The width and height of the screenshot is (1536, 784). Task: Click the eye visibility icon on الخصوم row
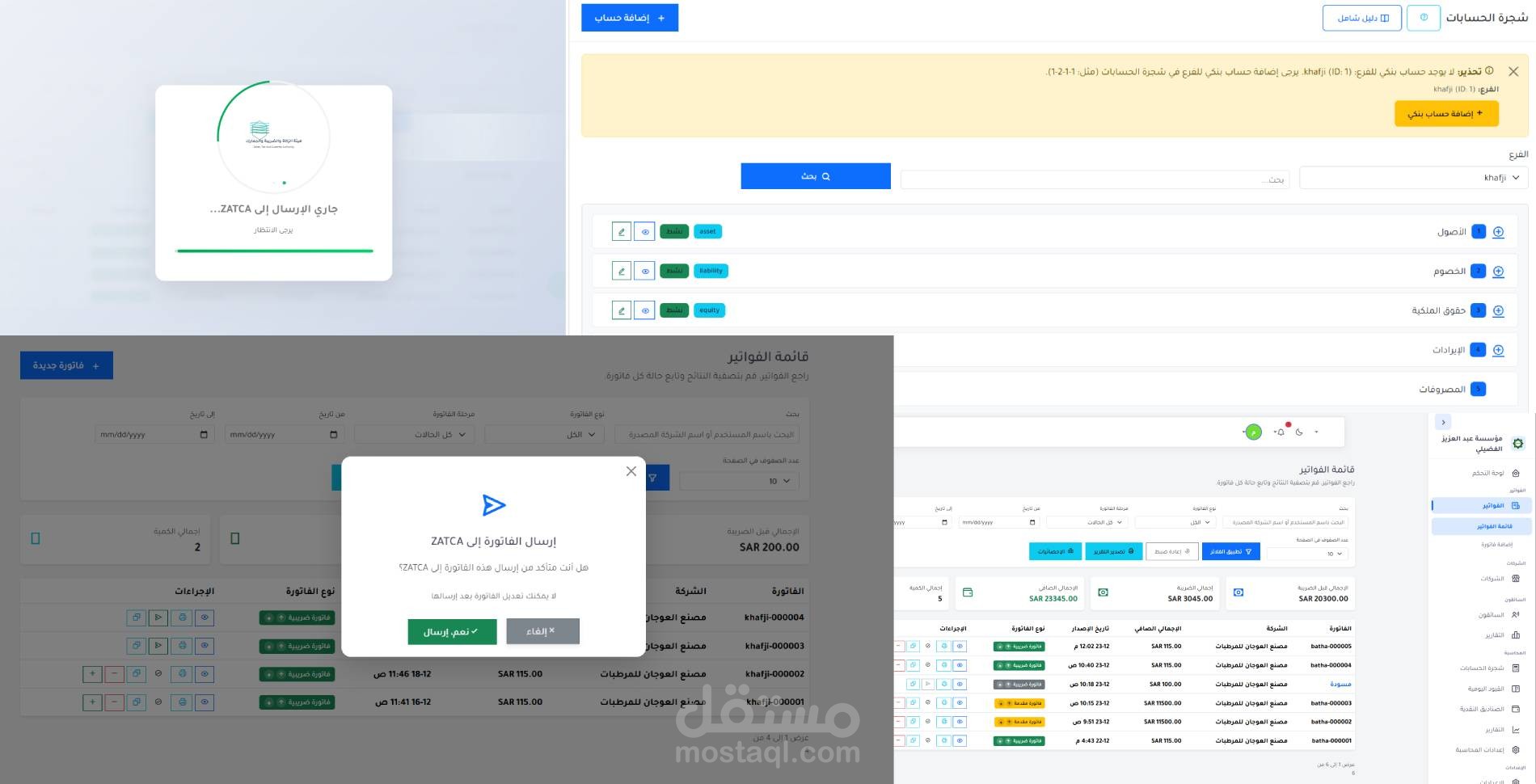click(644, 271)
